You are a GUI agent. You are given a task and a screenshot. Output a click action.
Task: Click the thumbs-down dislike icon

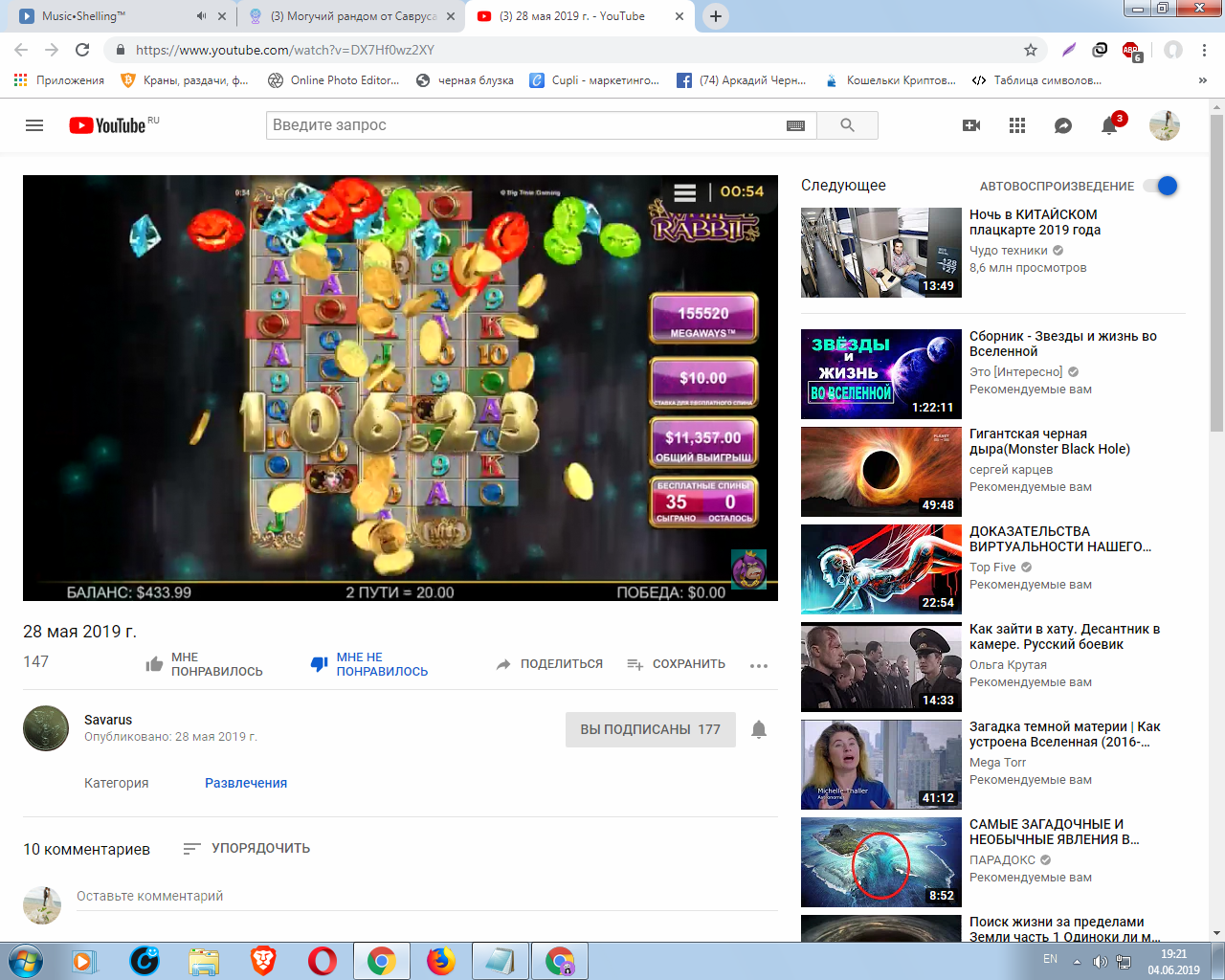[x=320, y=664]
